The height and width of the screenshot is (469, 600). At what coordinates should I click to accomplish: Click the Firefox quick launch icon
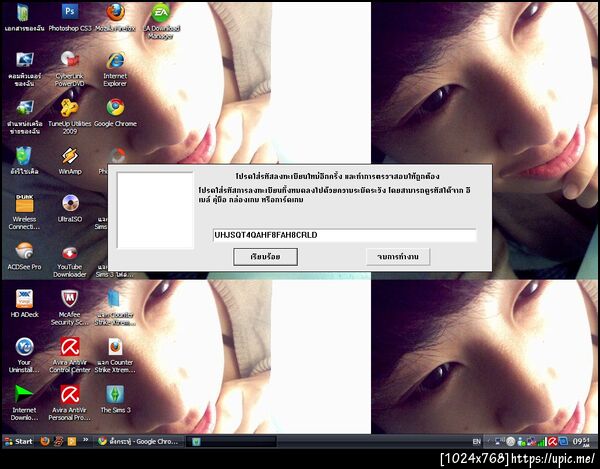click(45, 441)
